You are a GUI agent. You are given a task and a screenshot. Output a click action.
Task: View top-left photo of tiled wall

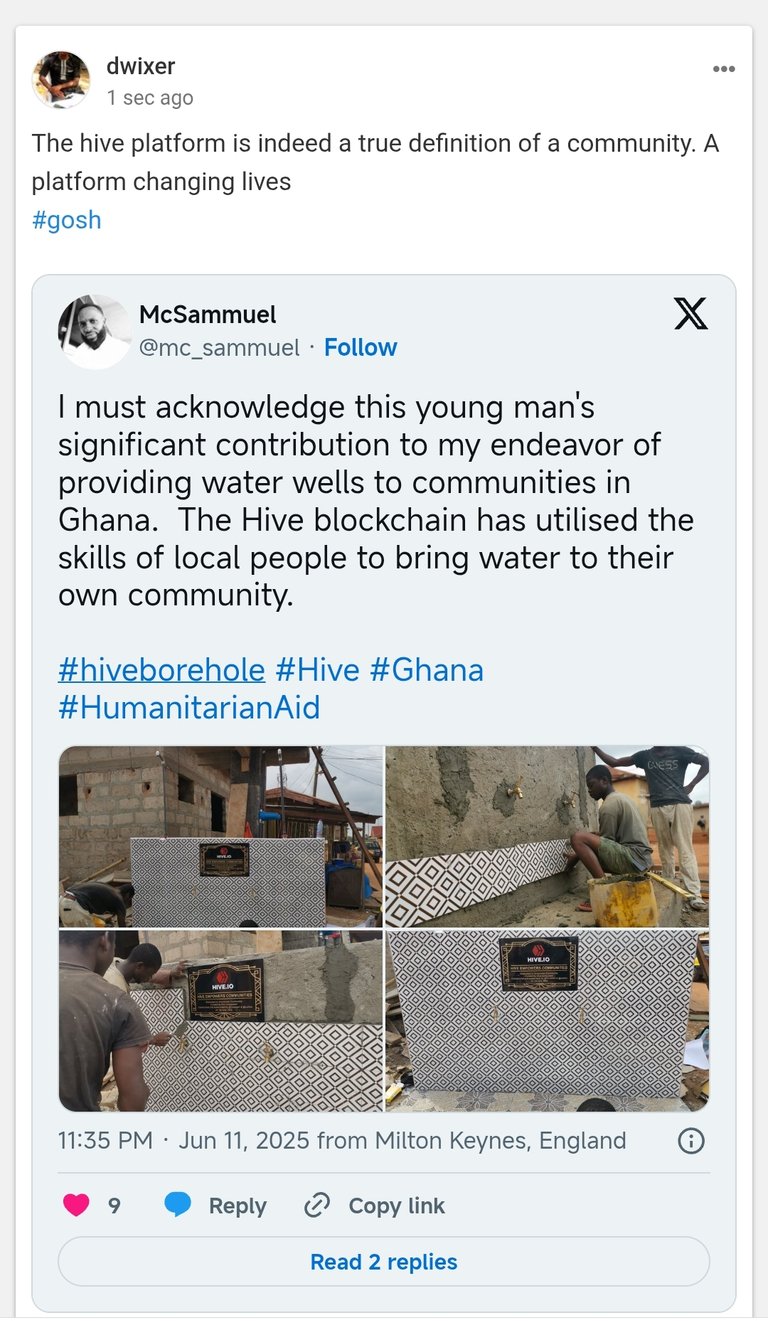pyautogui.click(x=221, y=836)
